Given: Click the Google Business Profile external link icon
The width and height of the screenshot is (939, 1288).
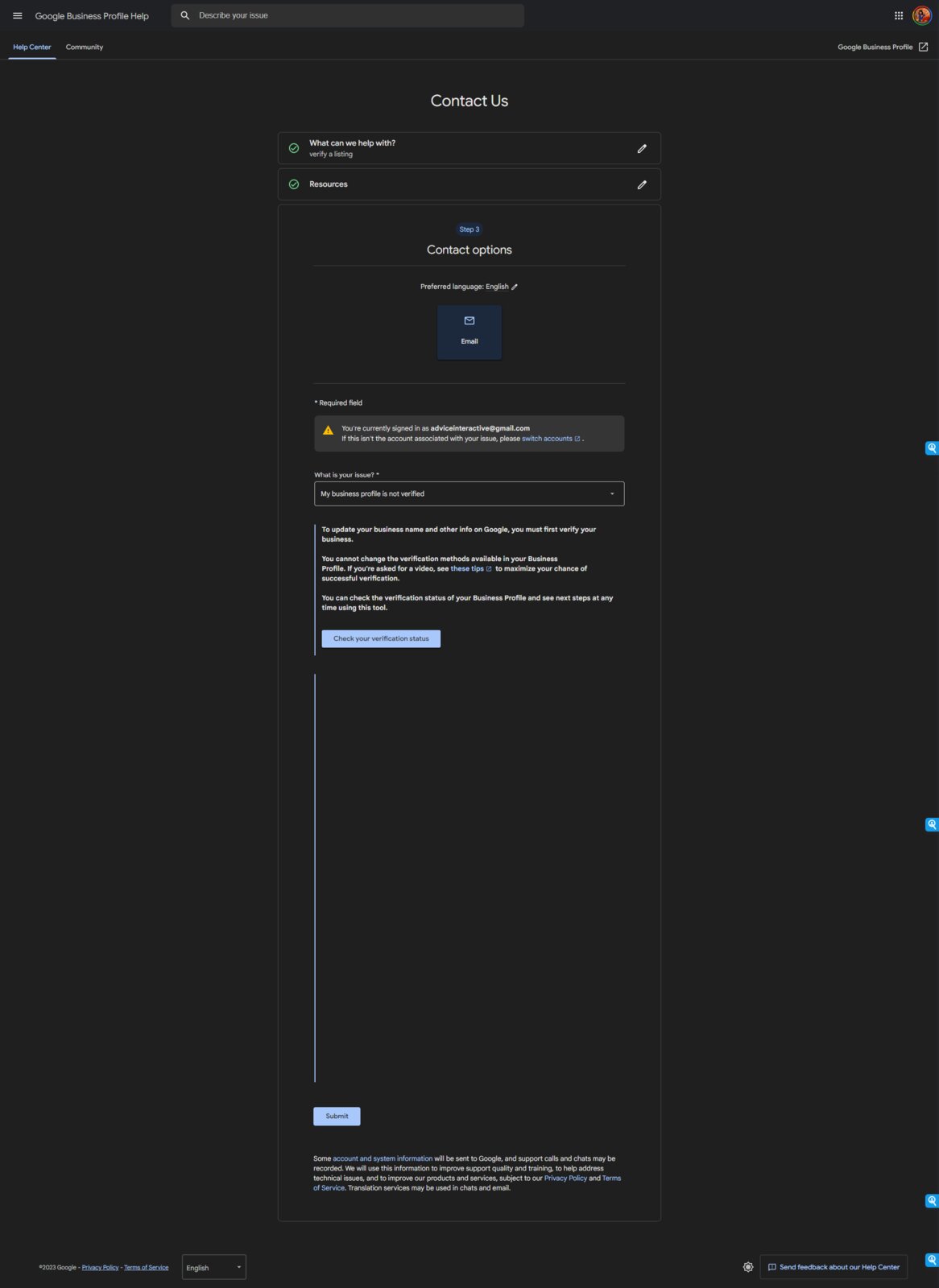Looking at the screenshot, I should click(924, 47).
